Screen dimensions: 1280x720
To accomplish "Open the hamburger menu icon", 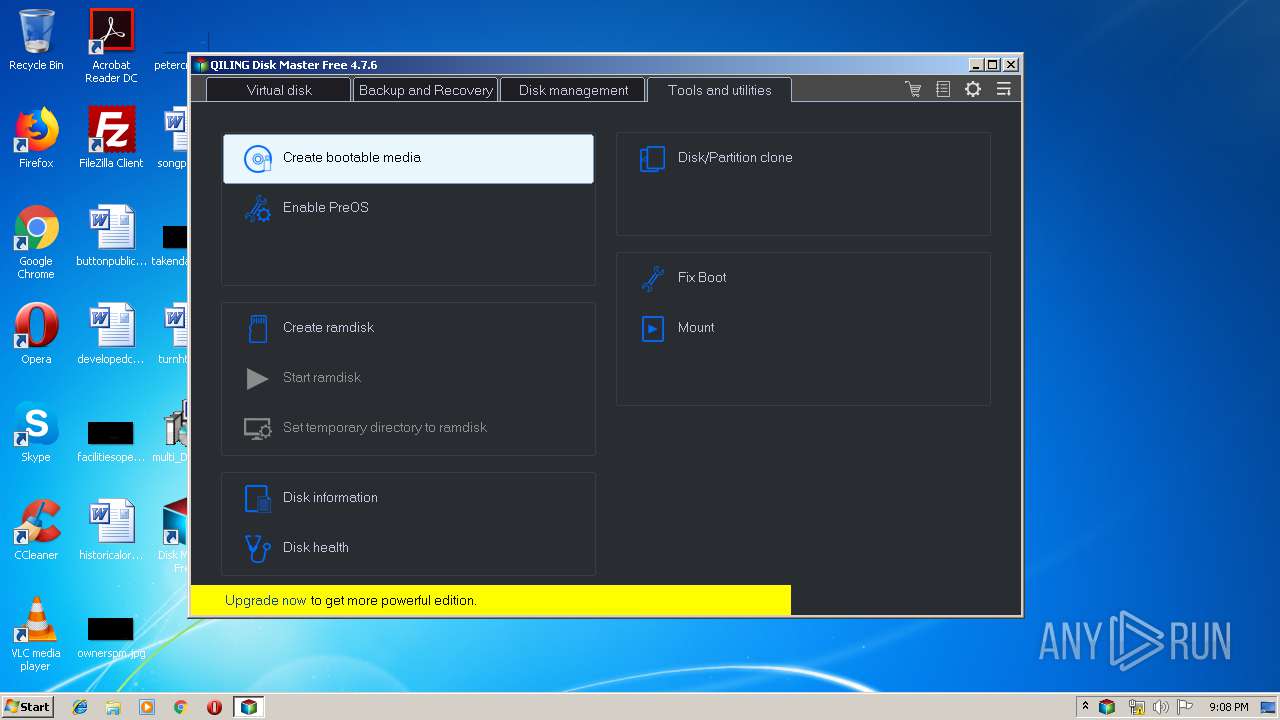I will click(x=1003, y=89).
